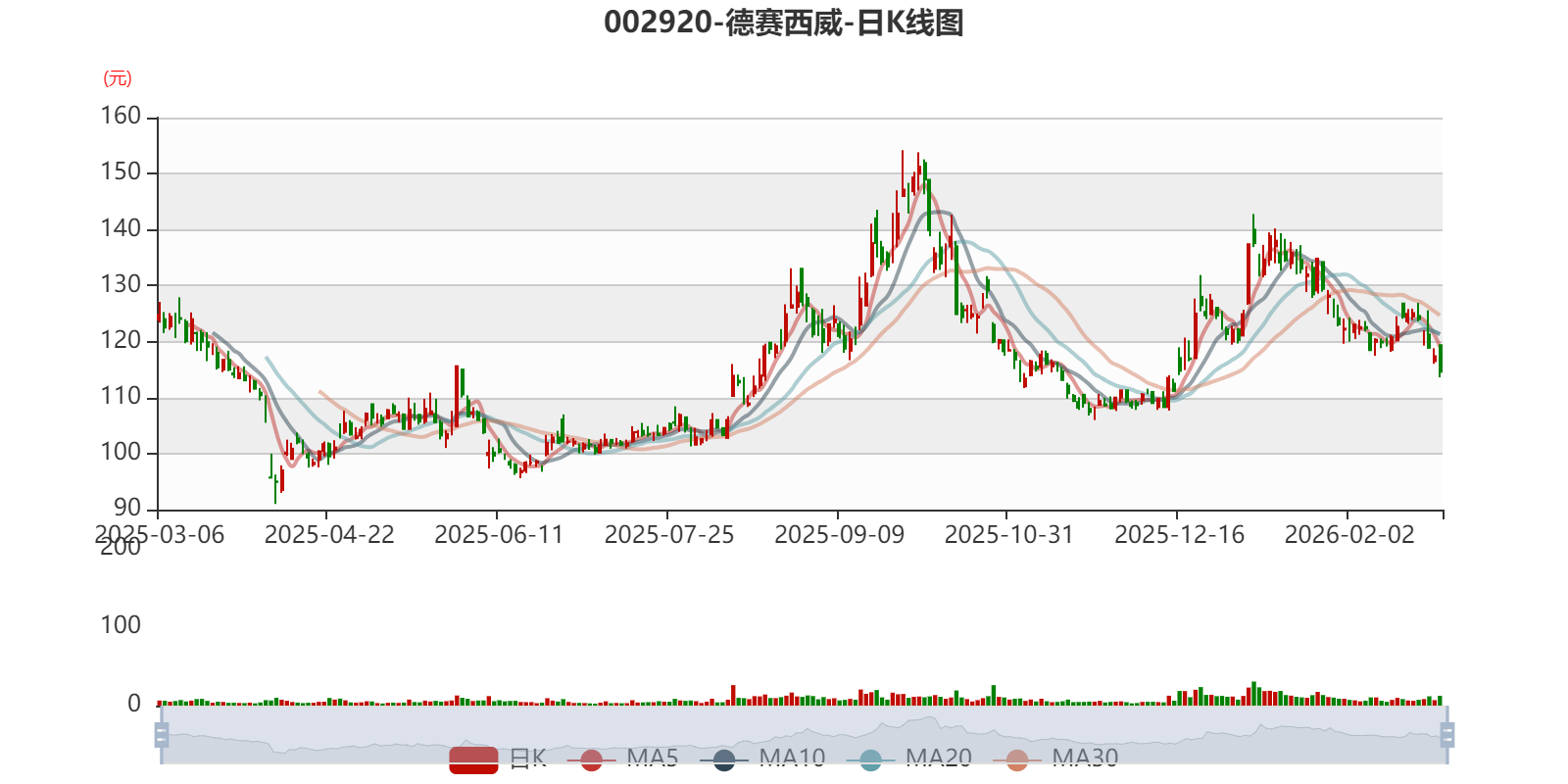Hide the MA5 series via its label
This screenshot has height=784, width=1568.
click(x=653, y=759)
